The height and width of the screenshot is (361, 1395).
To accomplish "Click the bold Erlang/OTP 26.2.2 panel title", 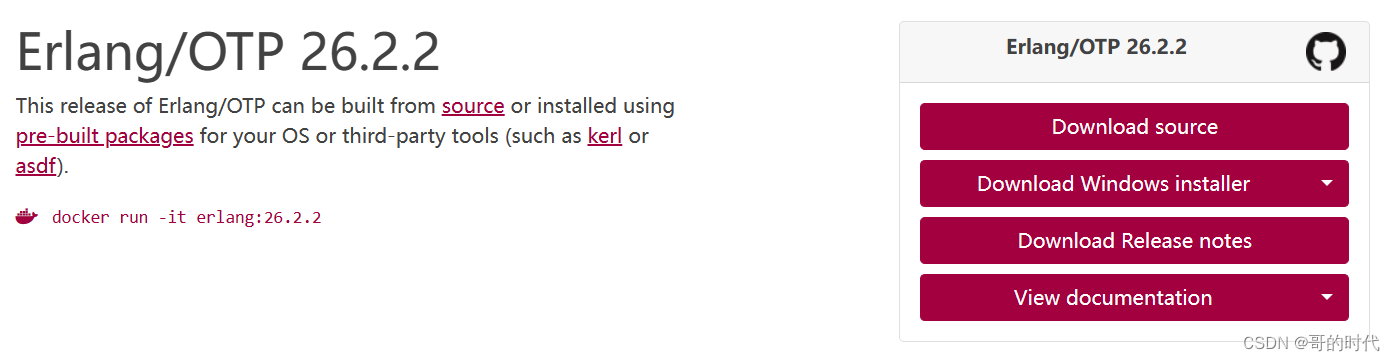I will 1096,47.
